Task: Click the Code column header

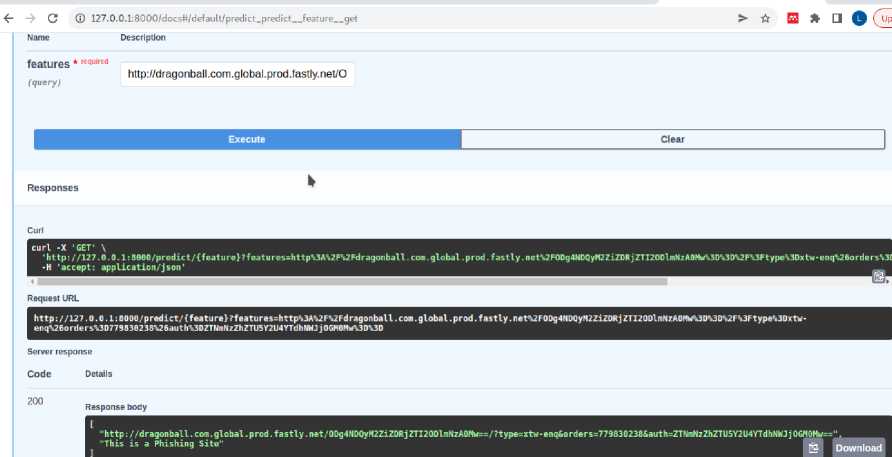Action: [39, 374]
